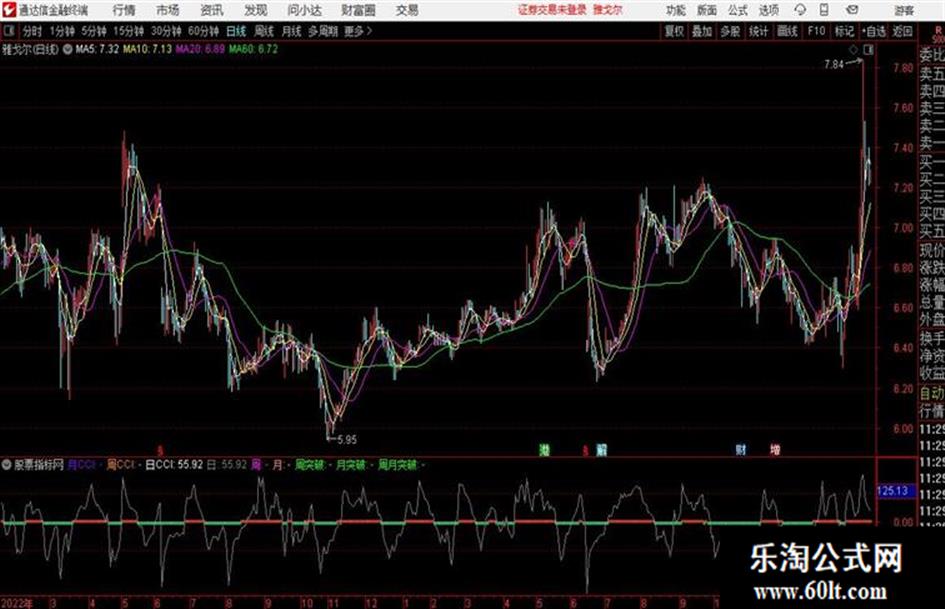Click the 画线 drawing toolbar button
This screenshot has height=609, width=945.
pyautogui.click(x=787, y=31)
